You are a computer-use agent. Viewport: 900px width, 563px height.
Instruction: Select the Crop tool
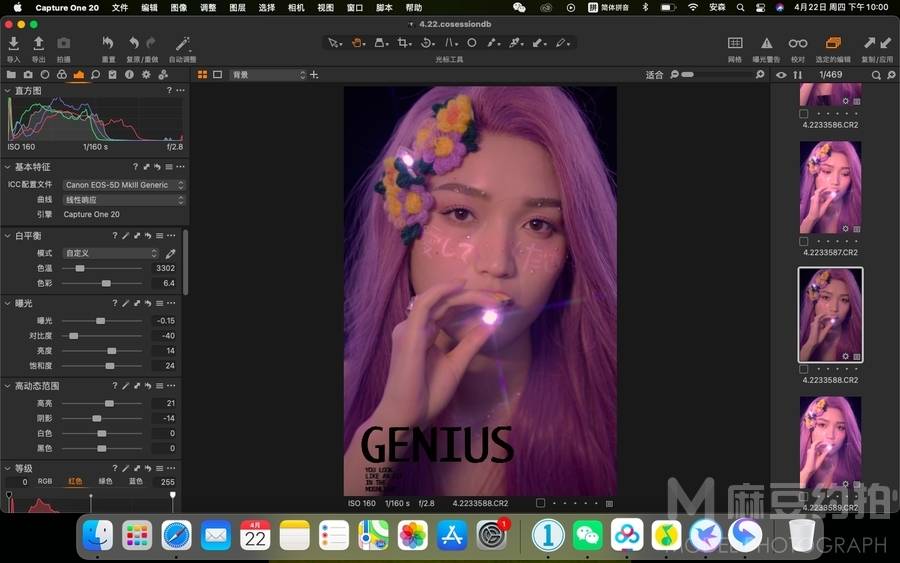click(x=404, y=43)
